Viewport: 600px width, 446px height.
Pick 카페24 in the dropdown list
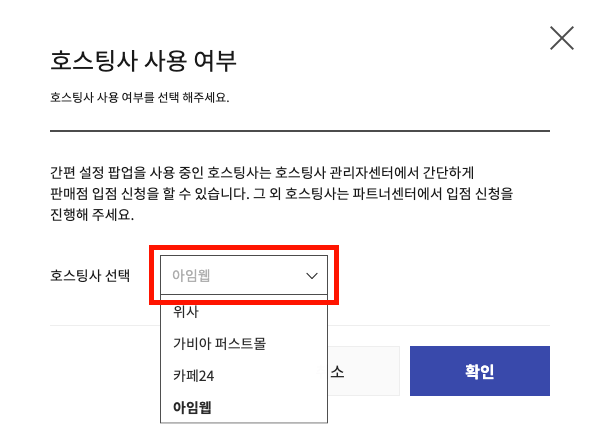pos(194,375)
